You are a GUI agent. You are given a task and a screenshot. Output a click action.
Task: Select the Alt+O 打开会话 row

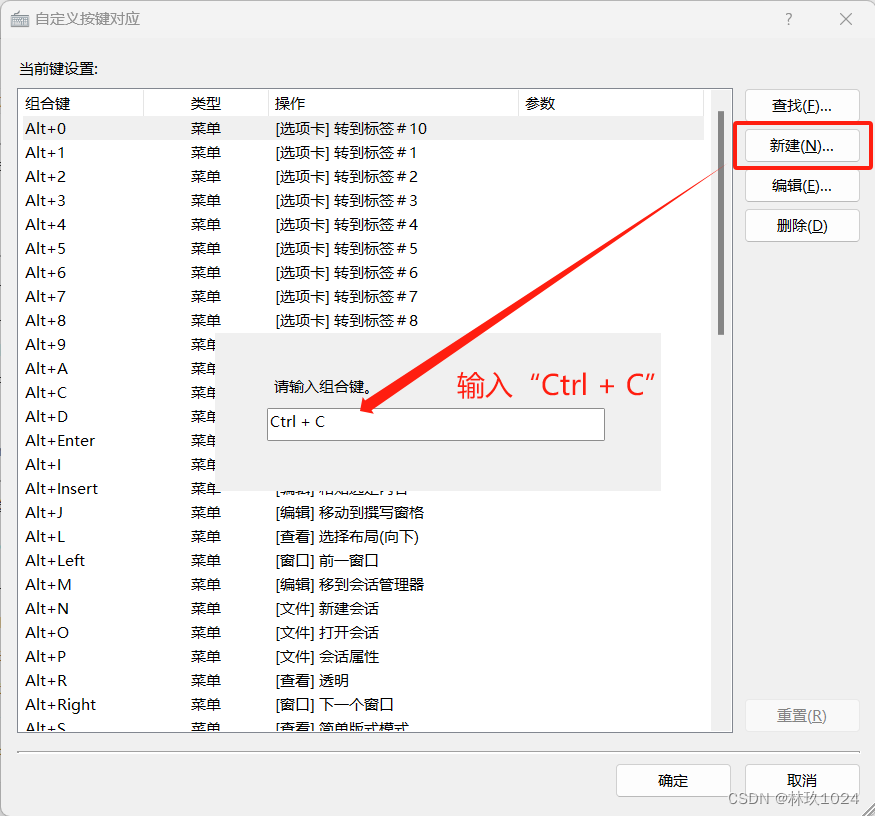[x=46, y=632]
